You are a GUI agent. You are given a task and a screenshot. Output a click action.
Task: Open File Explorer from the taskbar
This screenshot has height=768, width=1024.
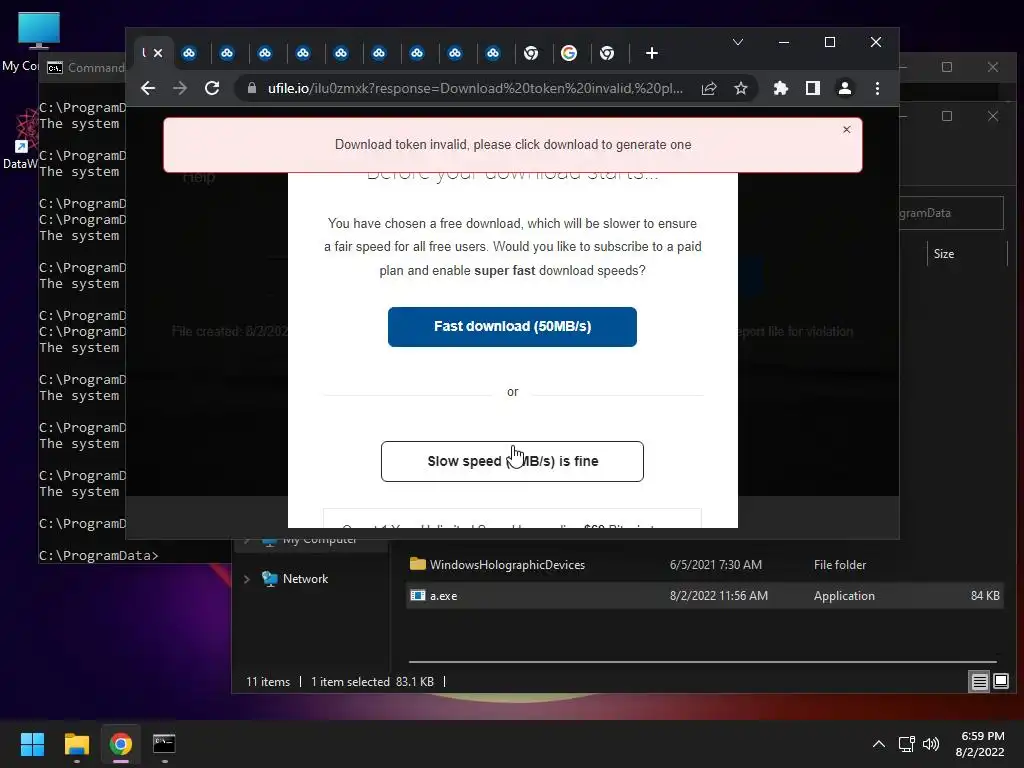pyautogui.click(x=76, y=744)
